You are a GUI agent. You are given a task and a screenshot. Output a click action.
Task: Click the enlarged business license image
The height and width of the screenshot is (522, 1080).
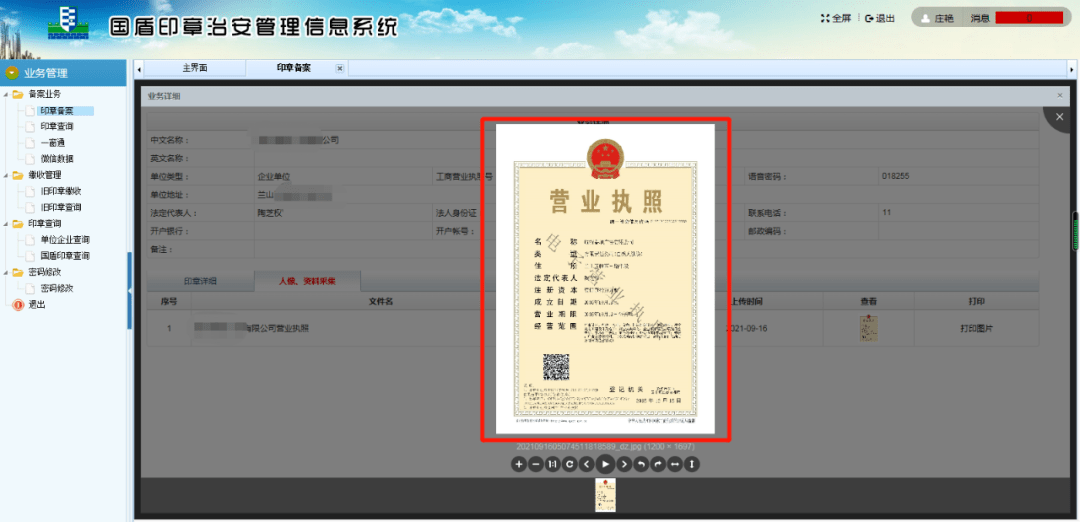pos(605,279)
